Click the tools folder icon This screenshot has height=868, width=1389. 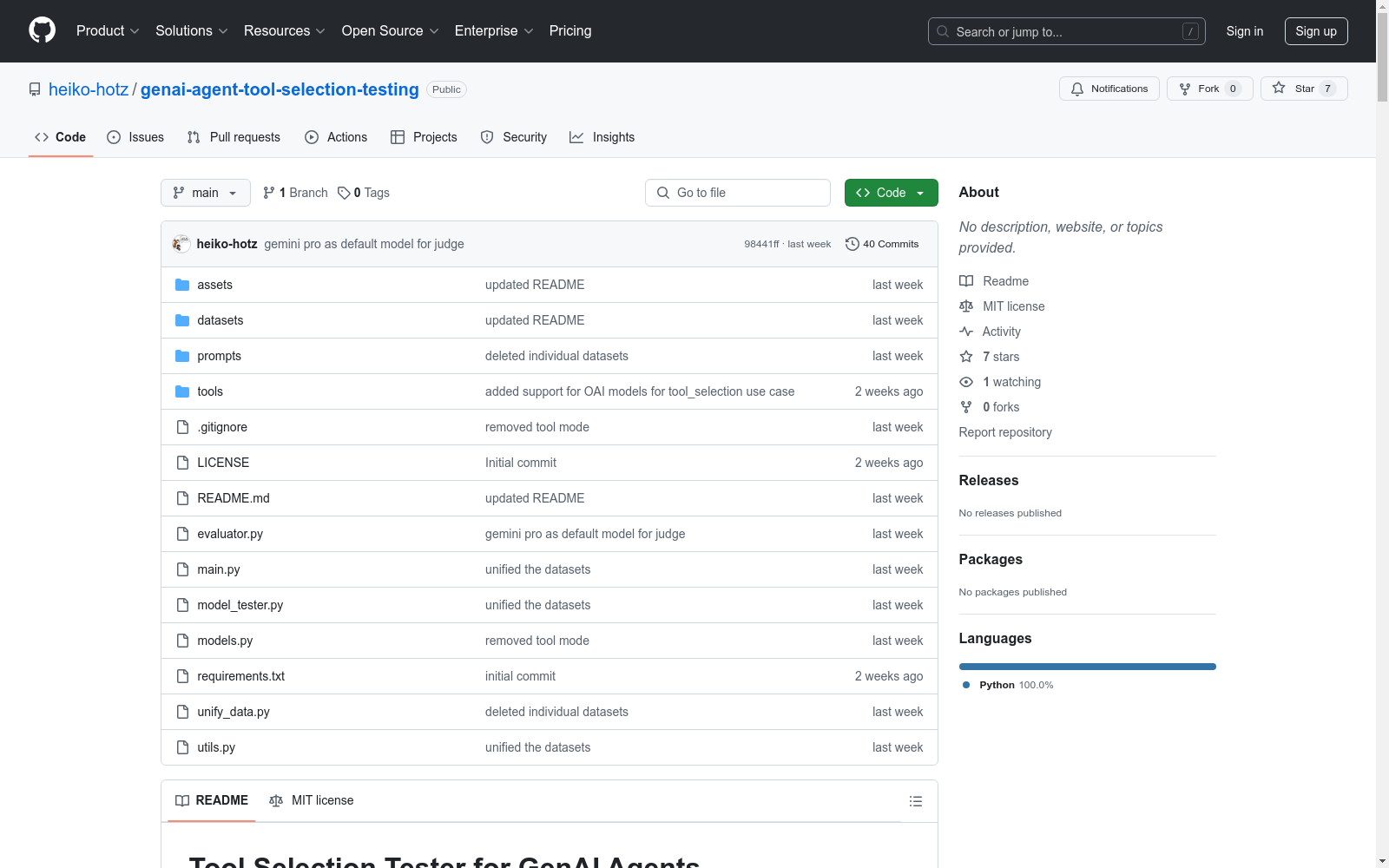click(x=182, y=391)
